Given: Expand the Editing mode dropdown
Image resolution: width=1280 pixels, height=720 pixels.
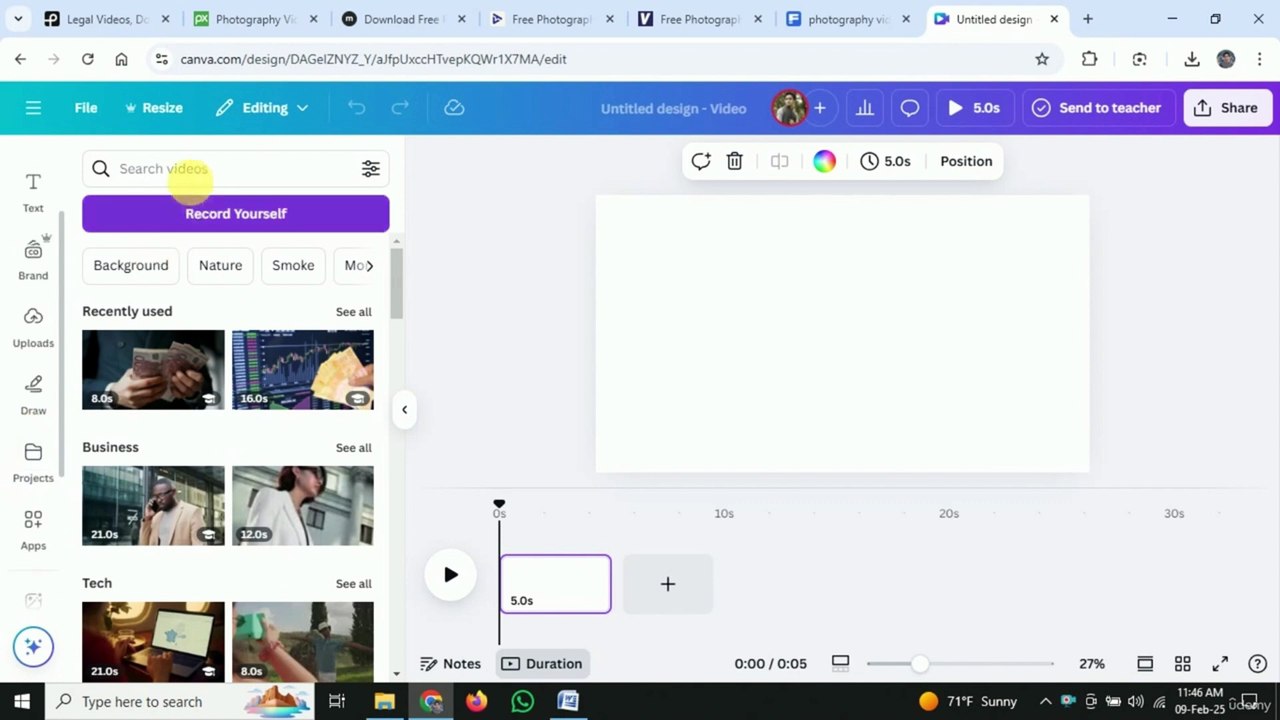Looking at the screenshot, I should pyautogui.click(x=262, y=108).
